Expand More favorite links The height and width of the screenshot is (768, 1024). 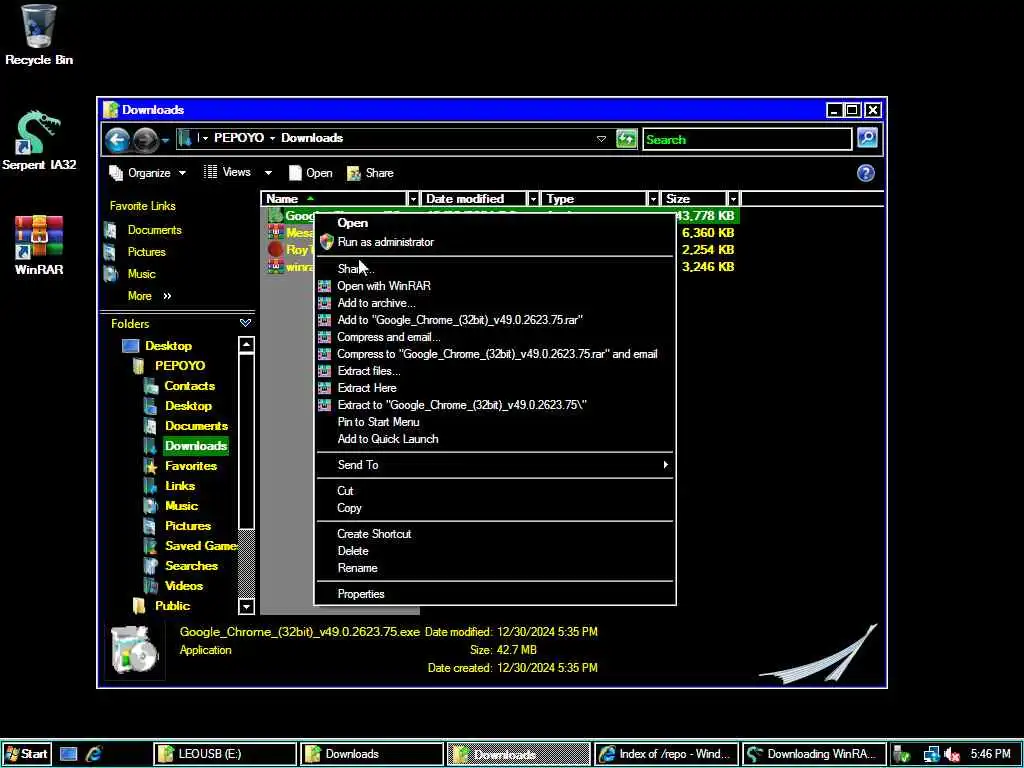(149, 296)
